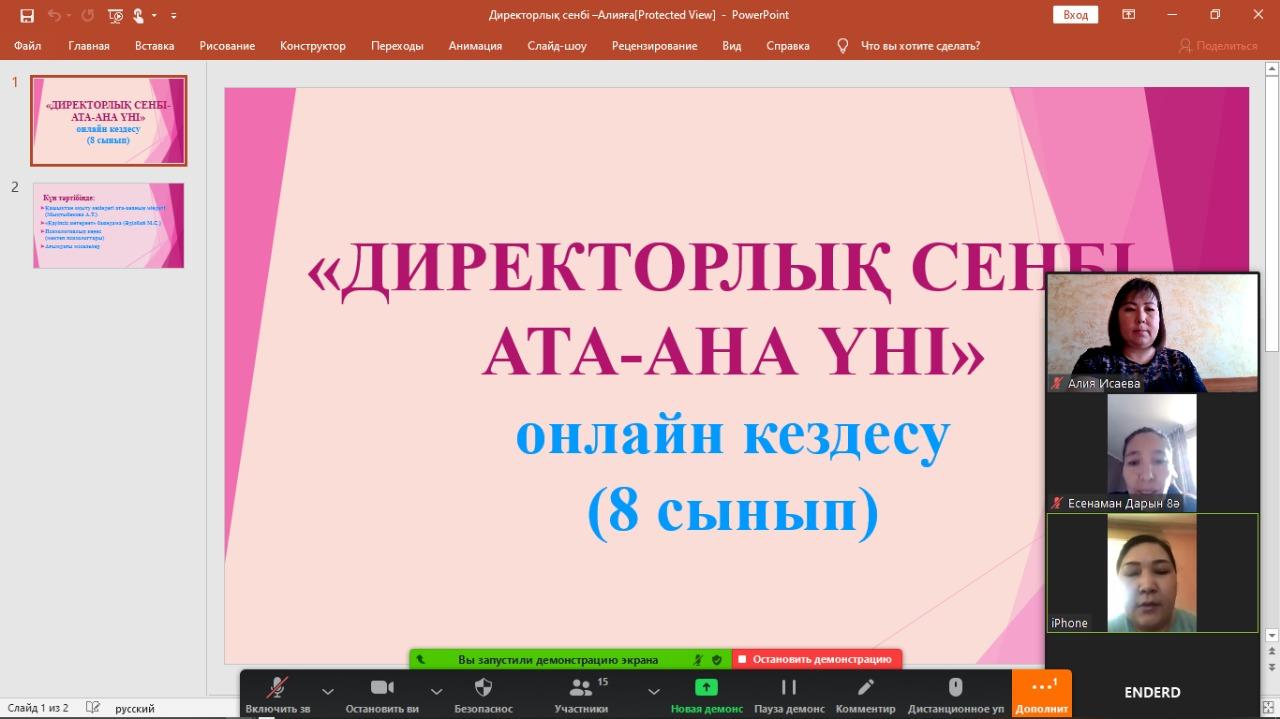This screenshot has height=719, width=1280.
Task: Pause the screen share
Action: click(788, 687)
